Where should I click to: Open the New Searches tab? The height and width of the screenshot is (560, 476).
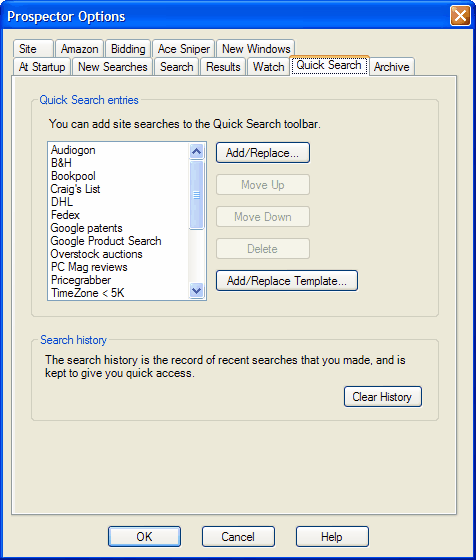point(112,67)
